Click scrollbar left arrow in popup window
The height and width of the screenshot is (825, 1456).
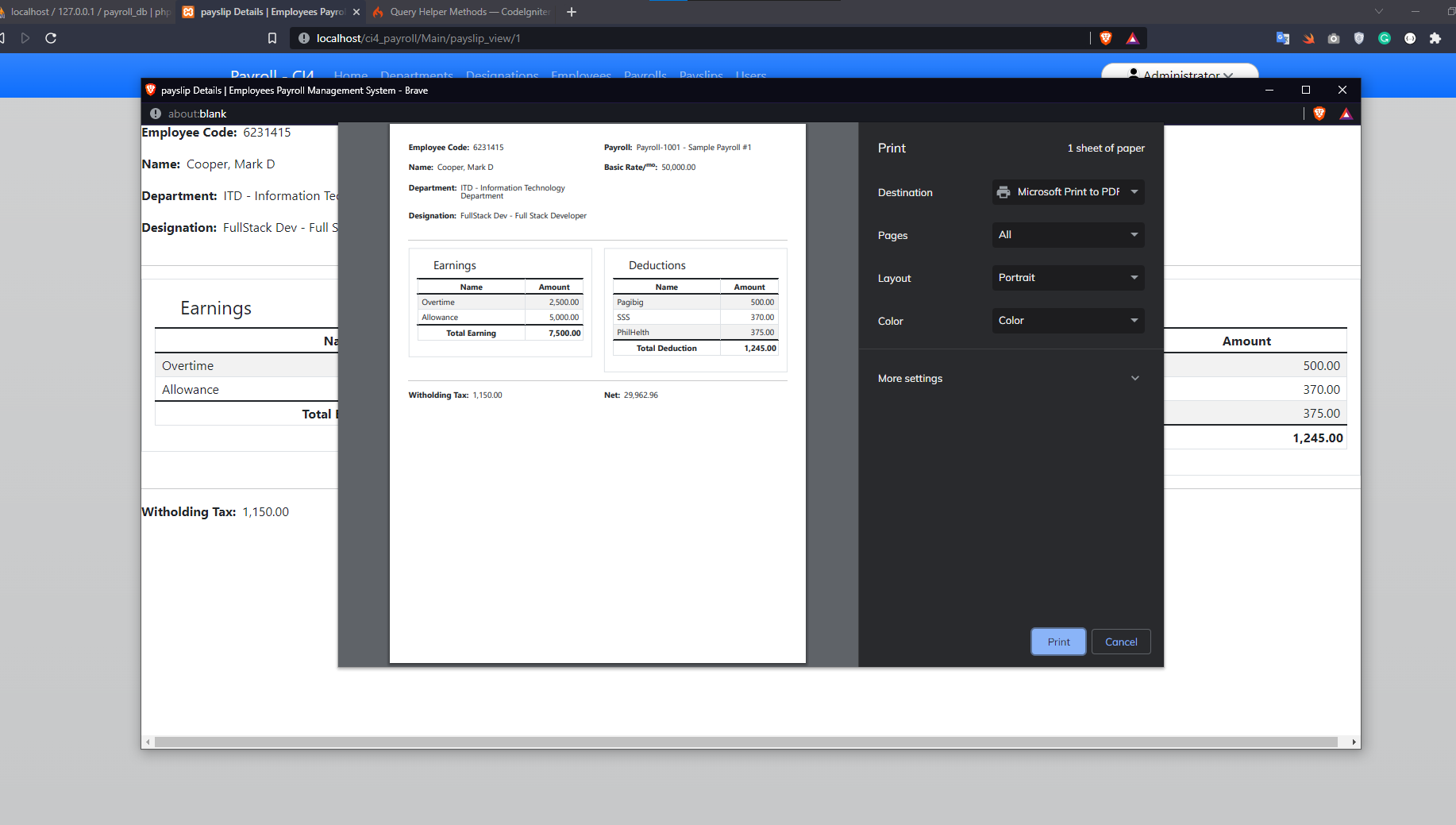click(x=148, y=742)
